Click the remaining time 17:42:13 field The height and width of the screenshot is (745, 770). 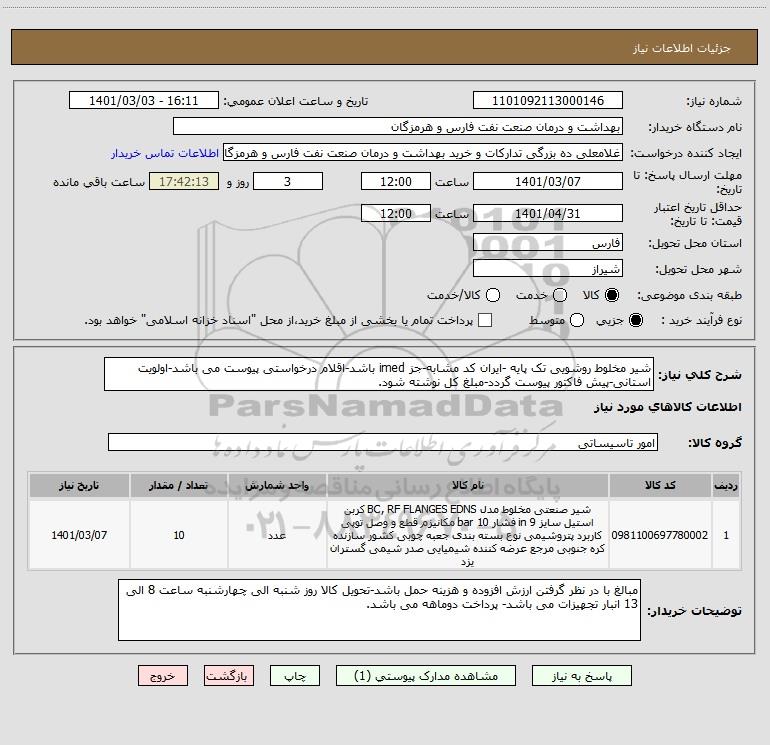184,181
